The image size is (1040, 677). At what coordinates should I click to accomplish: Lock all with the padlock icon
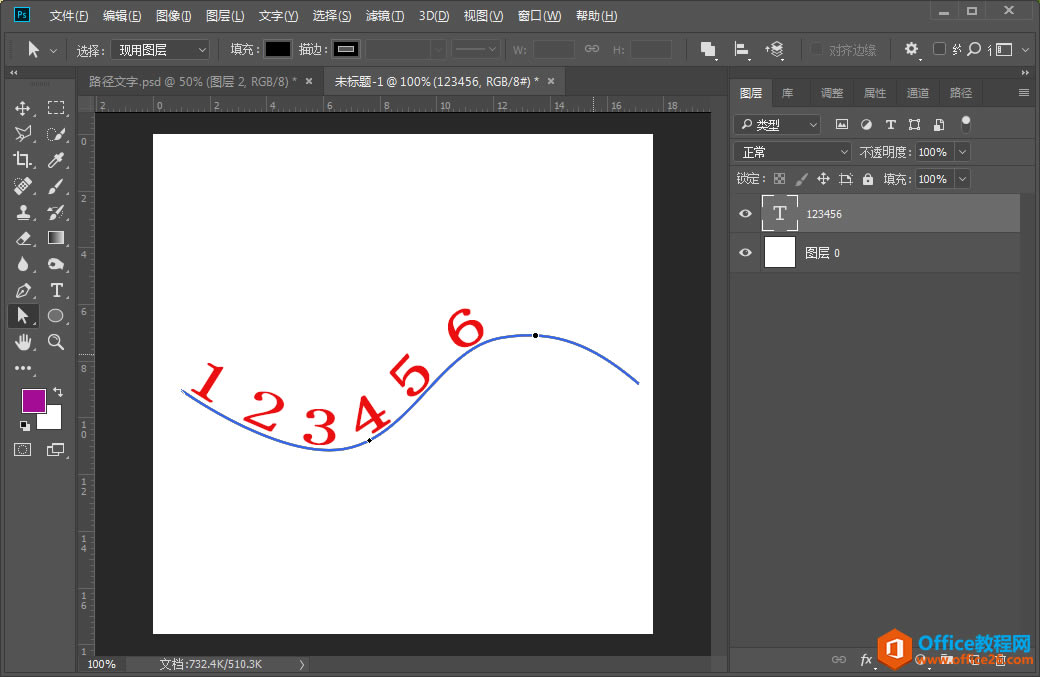click(868, 179)
